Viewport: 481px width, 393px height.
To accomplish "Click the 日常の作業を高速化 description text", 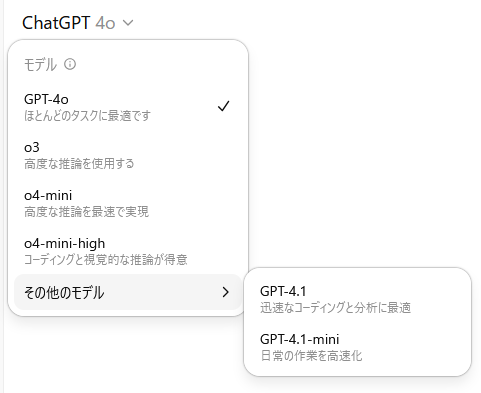I will (311, 355).
